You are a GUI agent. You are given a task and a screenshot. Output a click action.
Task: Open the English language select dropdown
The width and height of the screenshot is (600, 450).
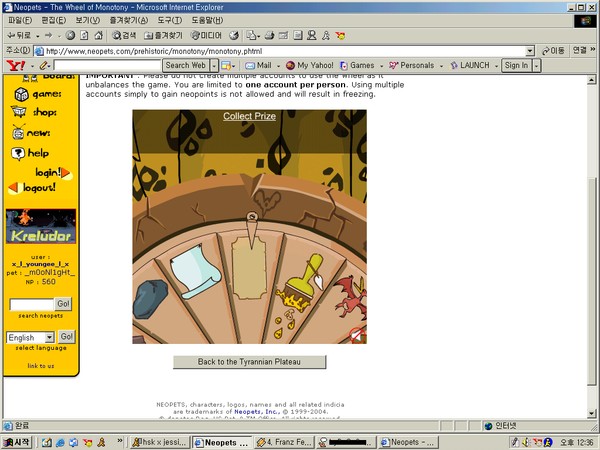pos(49,338)
